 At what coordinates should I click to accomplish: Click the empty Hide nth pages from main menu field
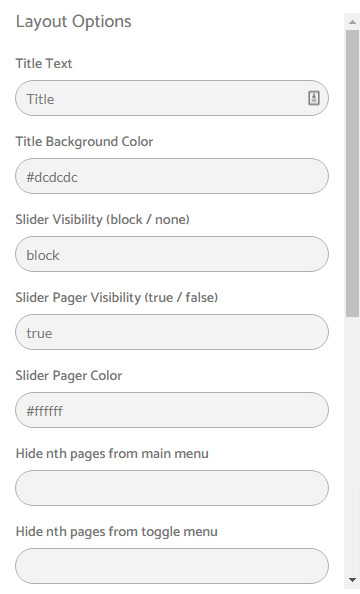click(x=172, y=488)
